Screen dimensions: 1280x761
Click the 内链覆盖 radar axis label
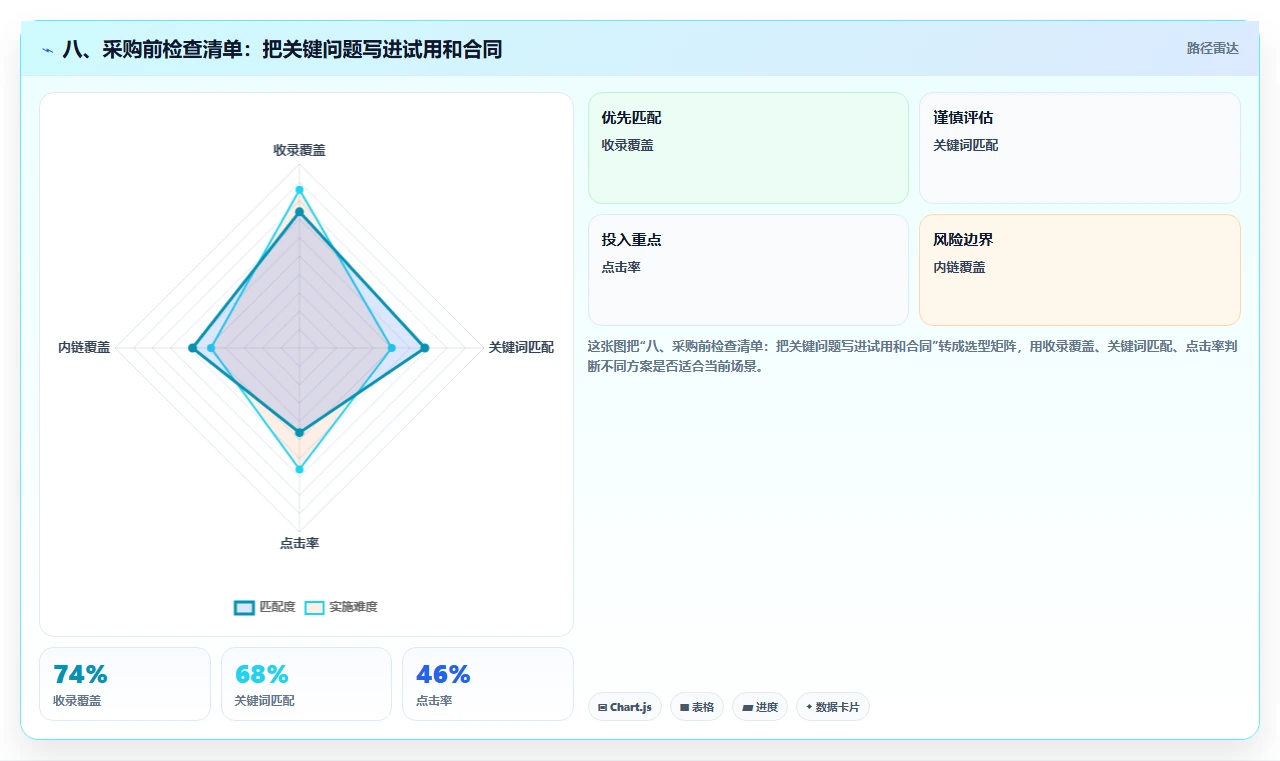pyautogui.click(x=84, y=347)
